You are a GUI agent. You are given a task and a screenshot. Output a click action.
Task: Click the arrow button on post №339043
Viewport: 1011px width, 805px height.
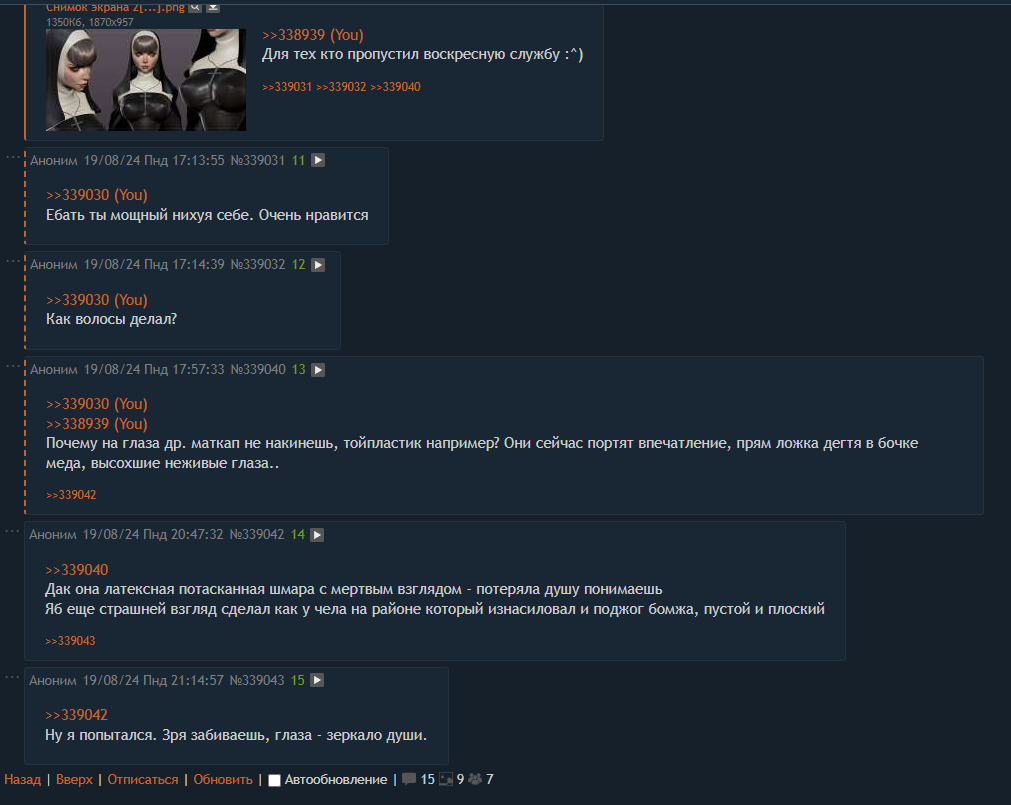point(317,681)
